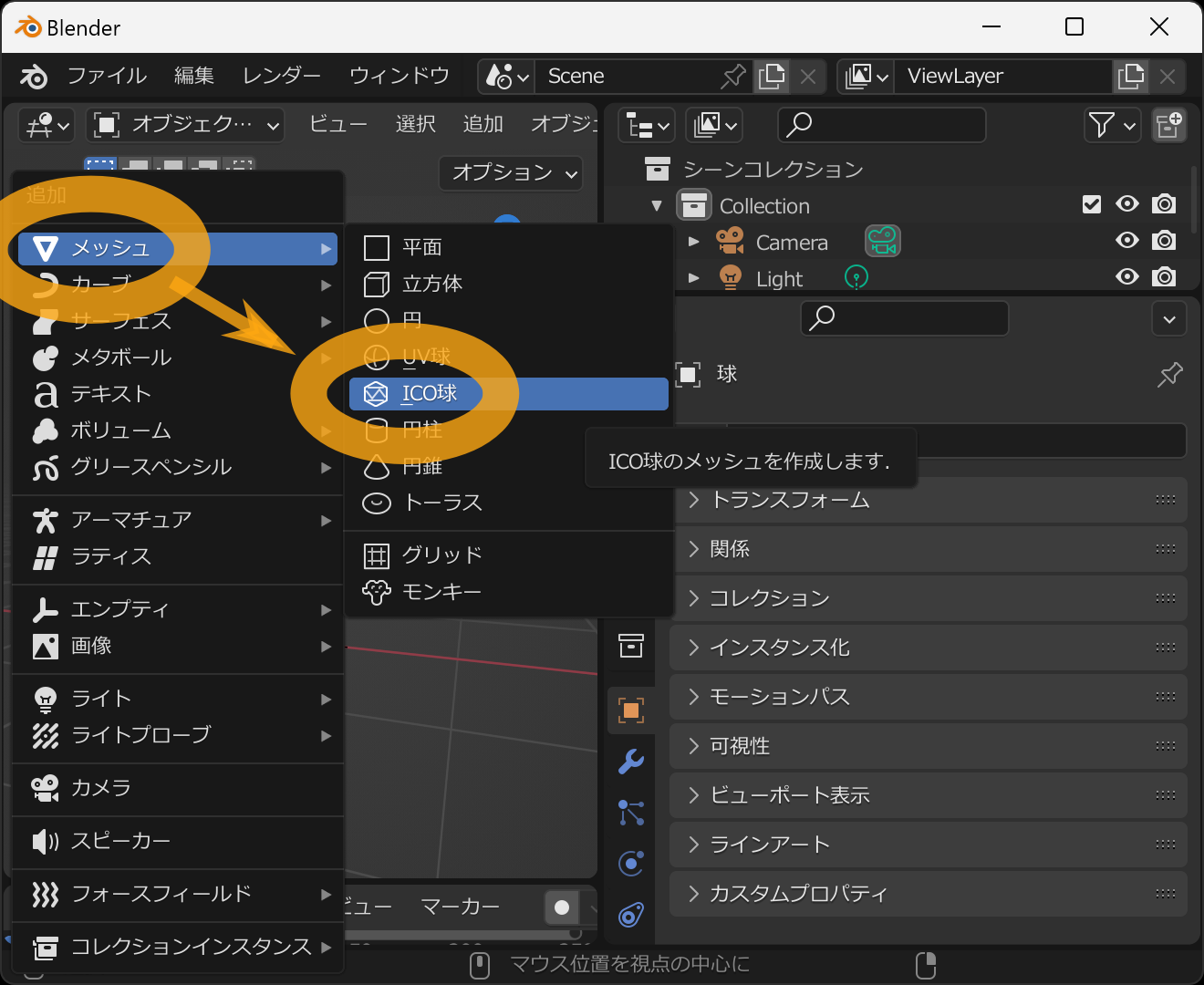Click the Camera data icon in outliner

tap(882, 241)
